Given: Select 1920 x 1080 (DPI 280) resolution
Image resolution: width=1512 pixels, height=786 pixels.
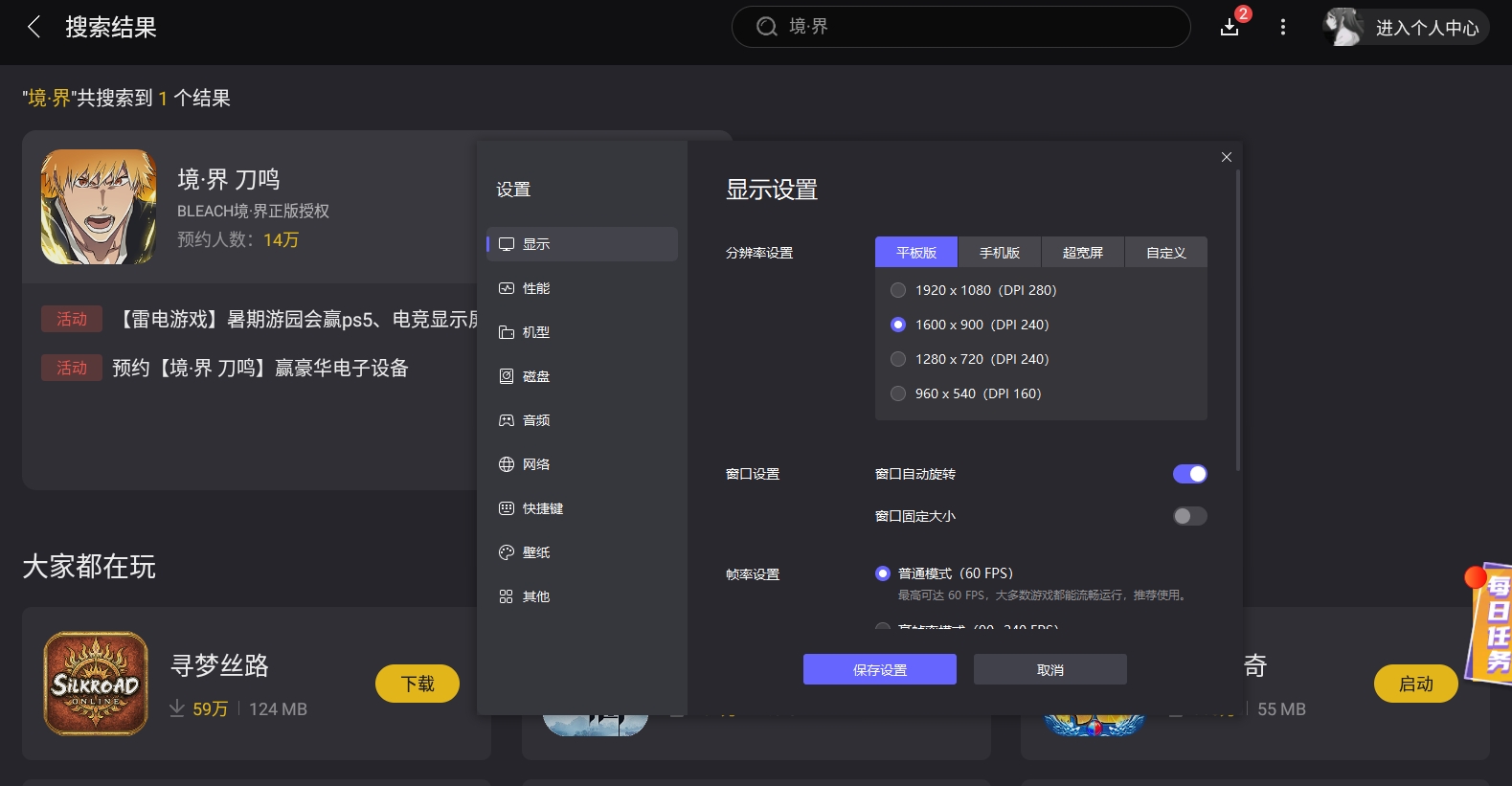Looking at the screenshot, I should click(x=974, y=290).
